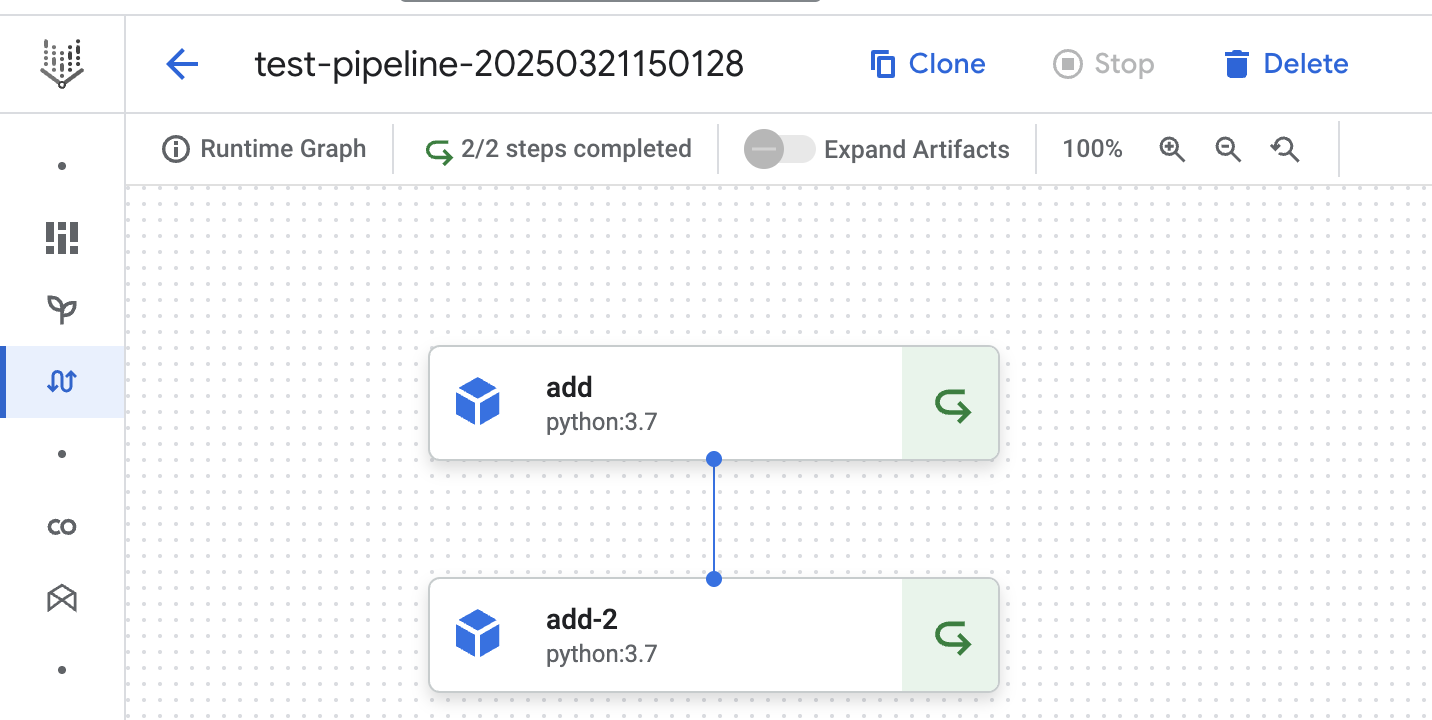Select the add step node
This screenshot has height=720, width=1432.
point(714,403)
